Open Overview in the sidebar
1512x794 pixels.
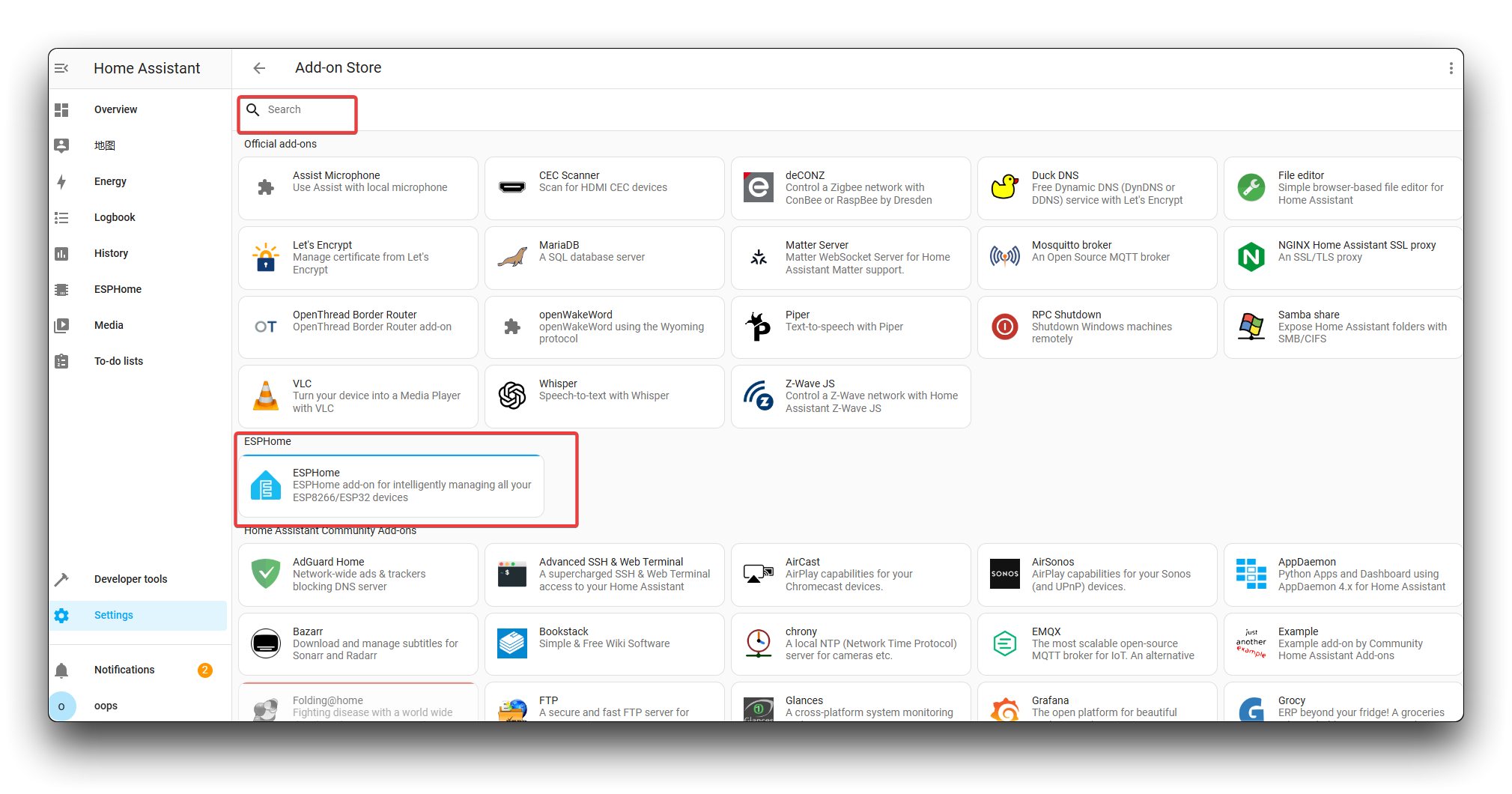click(x=139, y=109)
